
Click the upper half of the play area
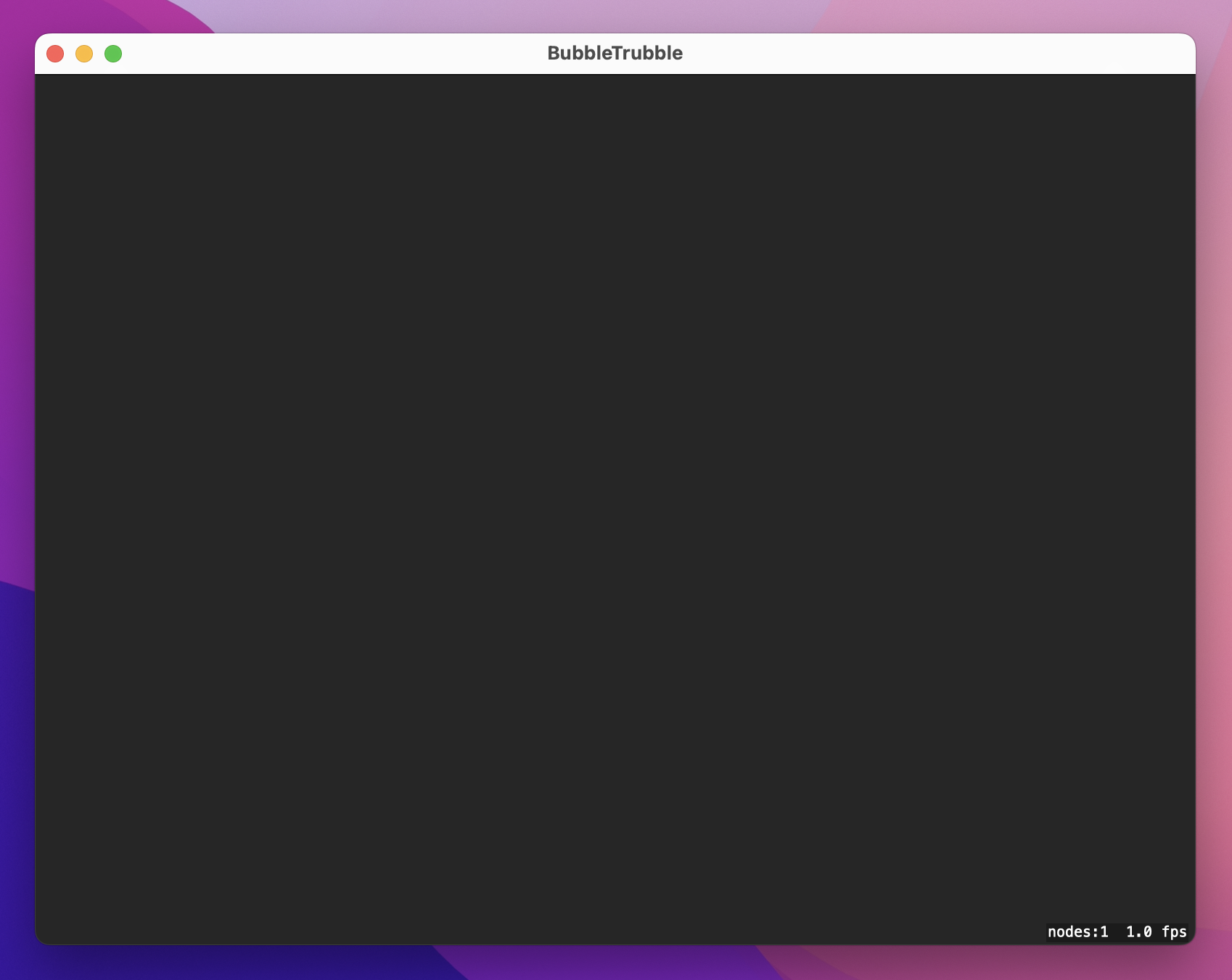click(x=615, y=290)
